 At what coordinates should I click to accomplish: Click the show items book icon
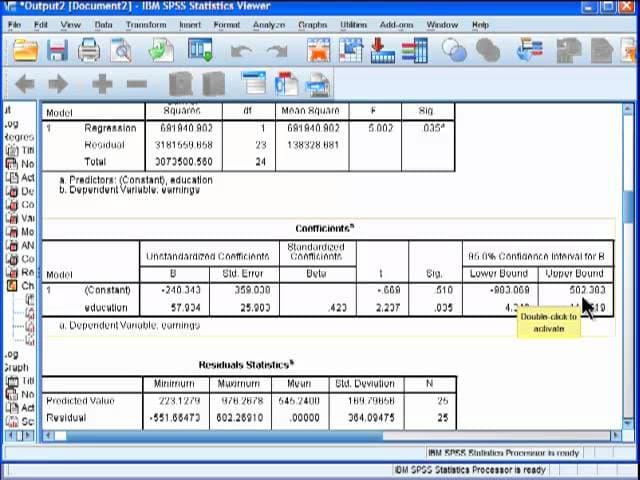[181, 84]
